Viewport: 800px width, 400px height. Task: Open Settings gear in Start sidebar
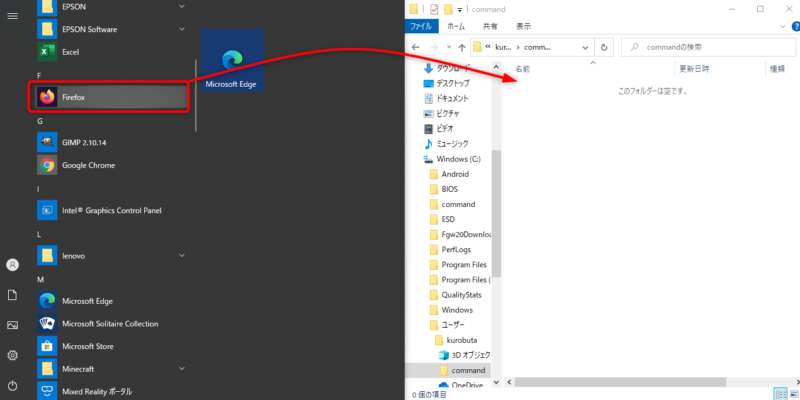point(12,355)
